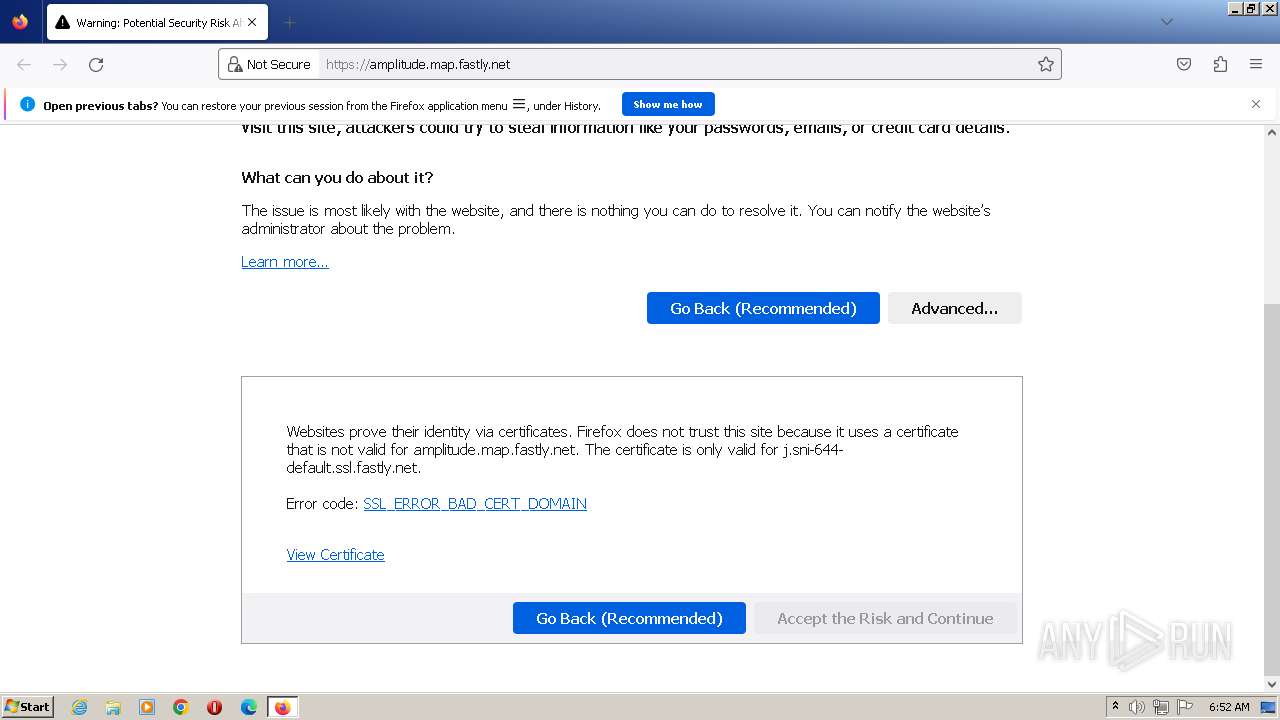Open the Windows Start menu
This screenshot has height=720, width=1280.
click(x=28, y=707)
